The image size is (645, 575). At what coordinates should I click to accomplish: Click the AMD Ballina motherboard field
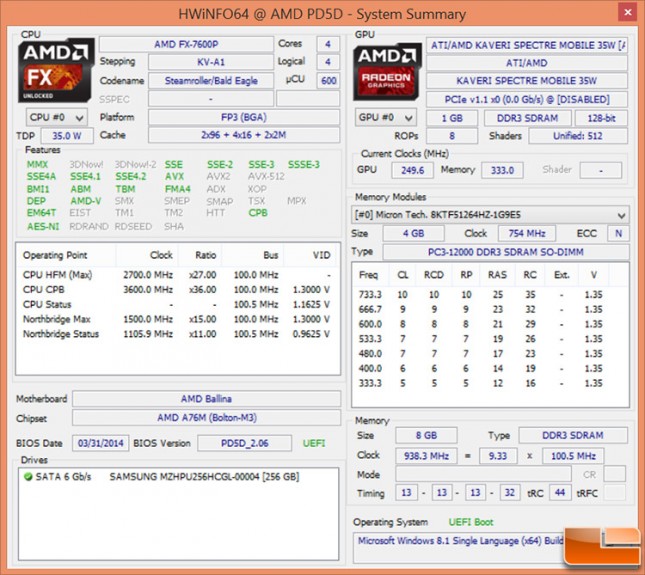coord(206,399)
